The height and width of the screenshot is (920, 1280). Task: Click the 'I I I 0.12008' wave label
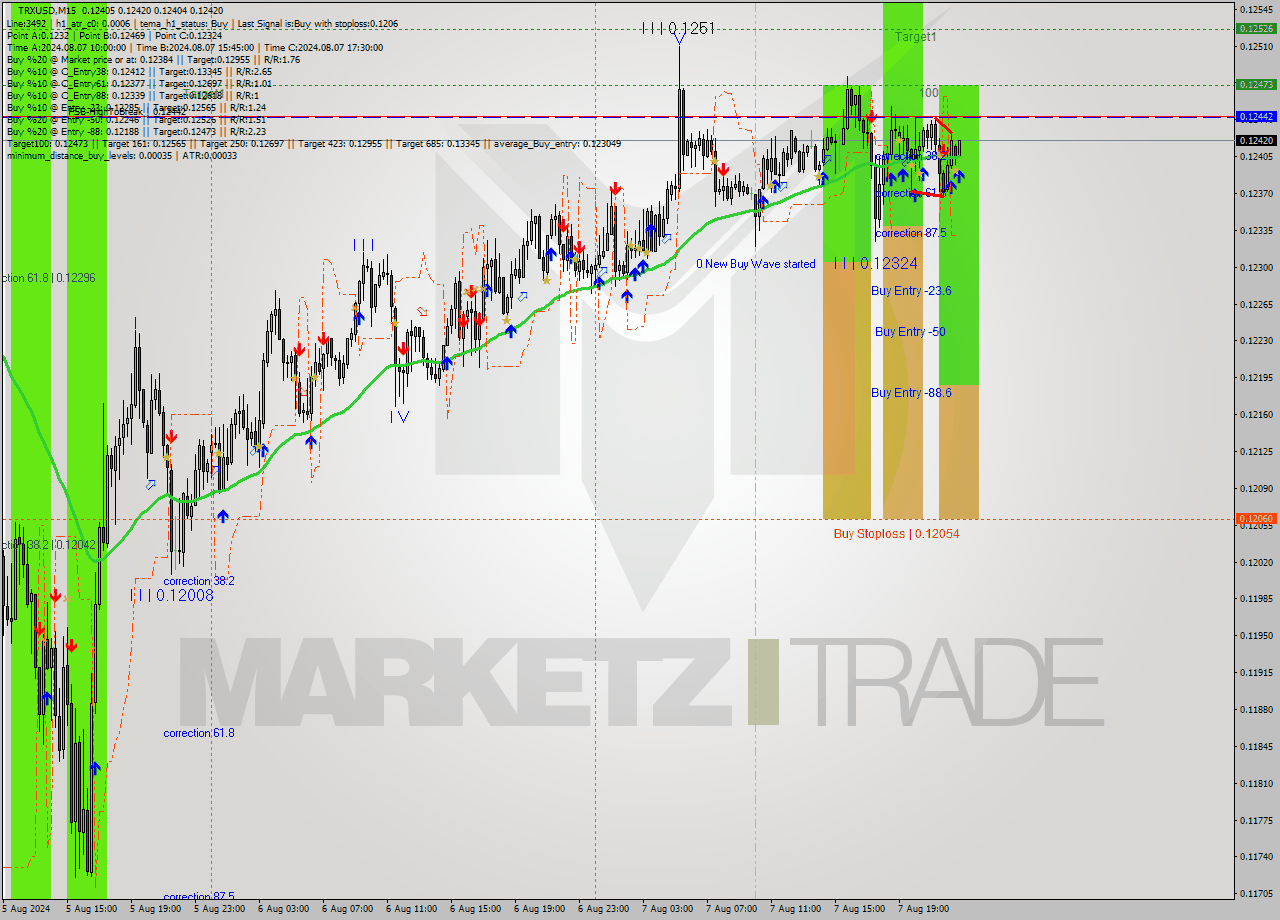(172, 595)
